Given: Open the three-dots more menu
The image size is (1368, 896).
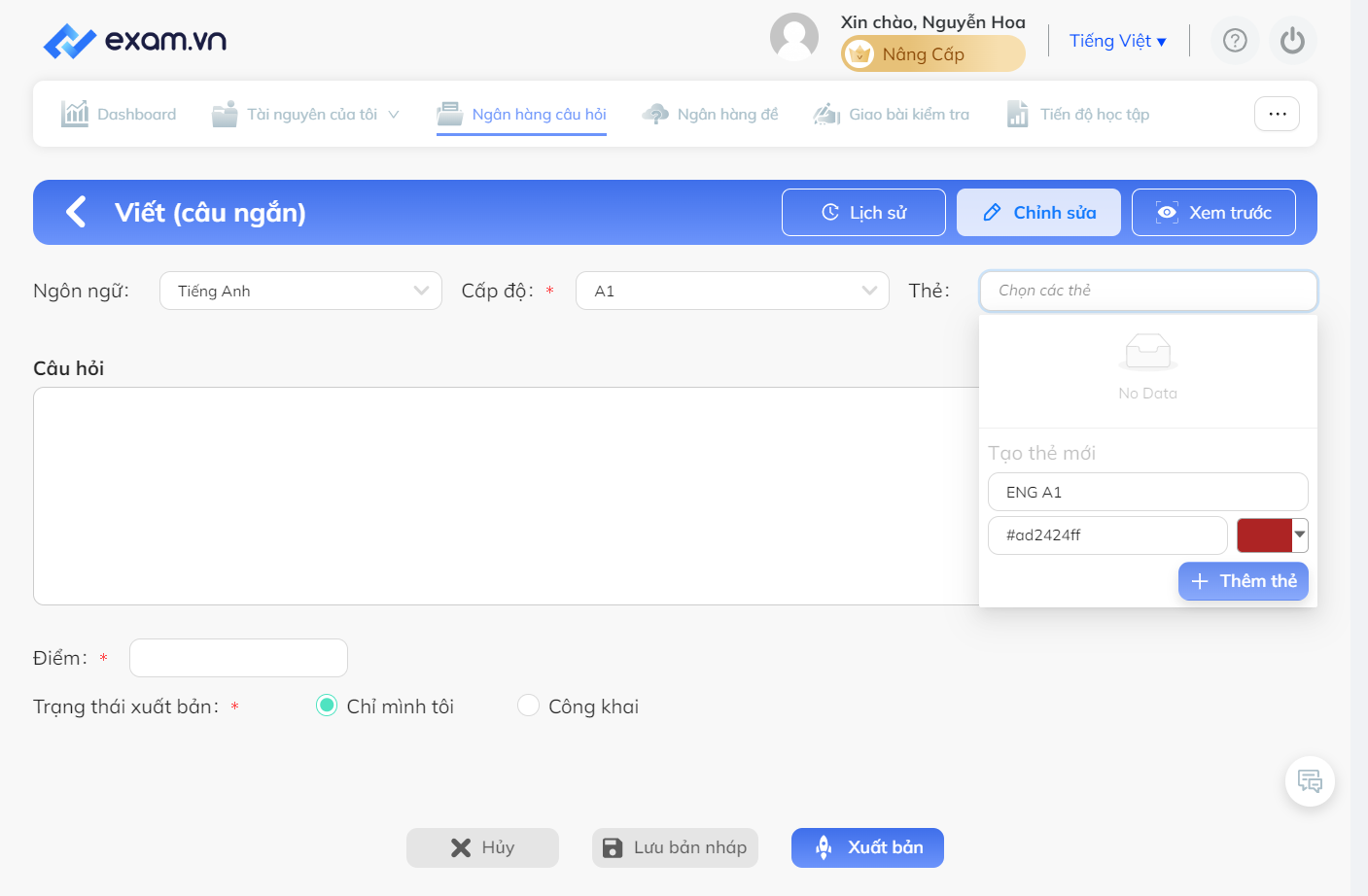Looking at the screenshot, I should point(1278,114).
